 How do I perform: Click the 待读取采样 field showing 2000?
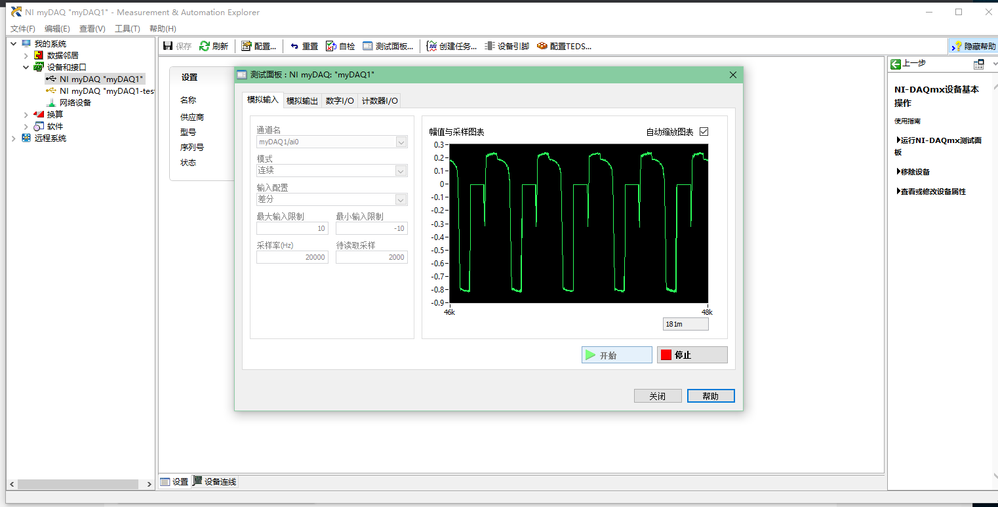point(372,257)
